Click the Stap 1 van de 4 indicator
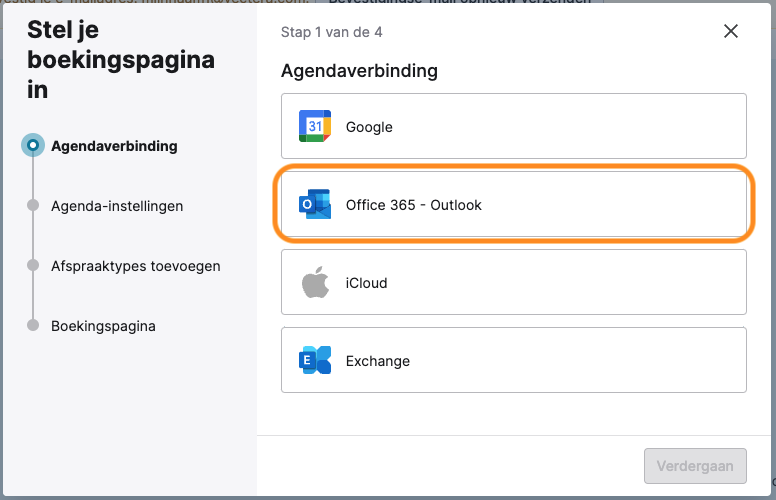This screenshot has height=500, width=776. point(332,32)
